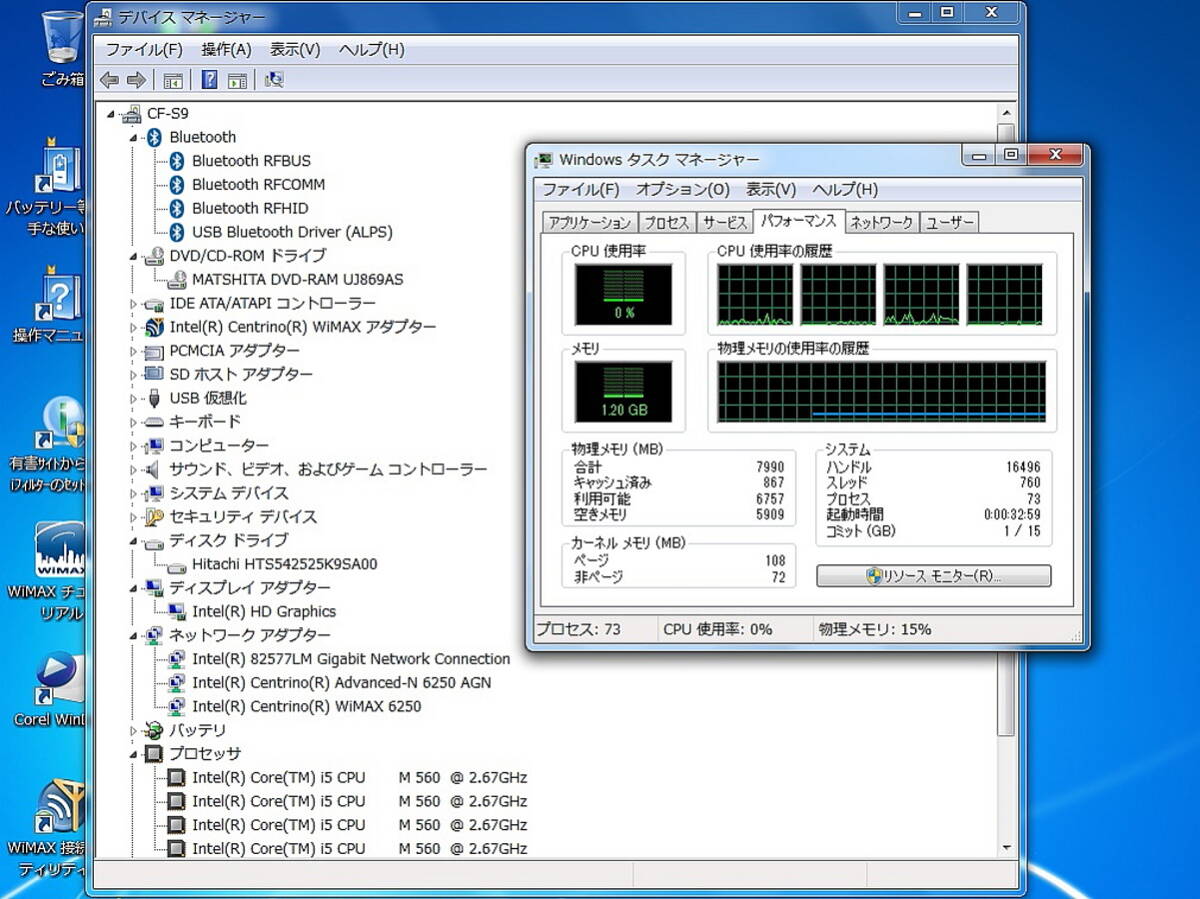Screen dimensions: 1200x899
Task: Select the Bluetooth RFCOMM device
Action: pos(258,184)
